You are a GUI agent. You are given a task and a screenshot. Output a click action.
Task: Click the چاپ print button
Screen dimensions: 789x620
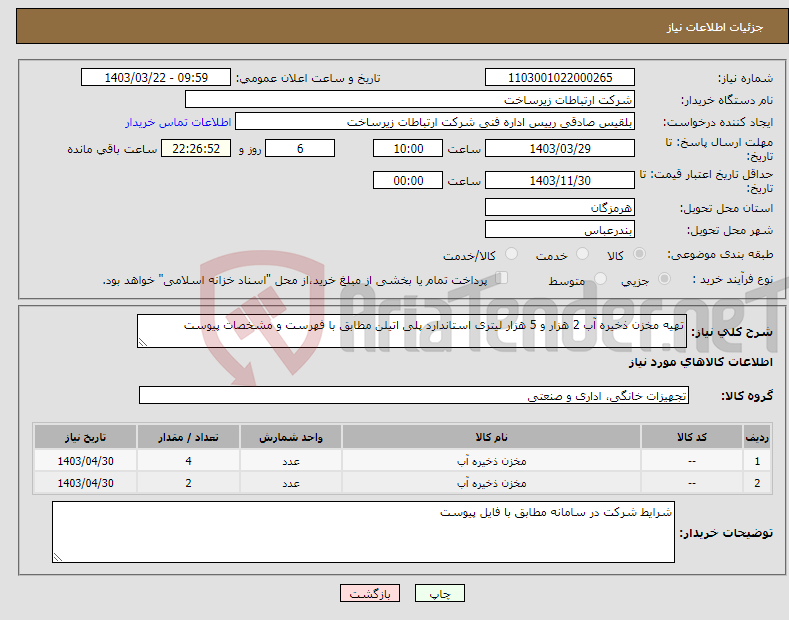440,593
